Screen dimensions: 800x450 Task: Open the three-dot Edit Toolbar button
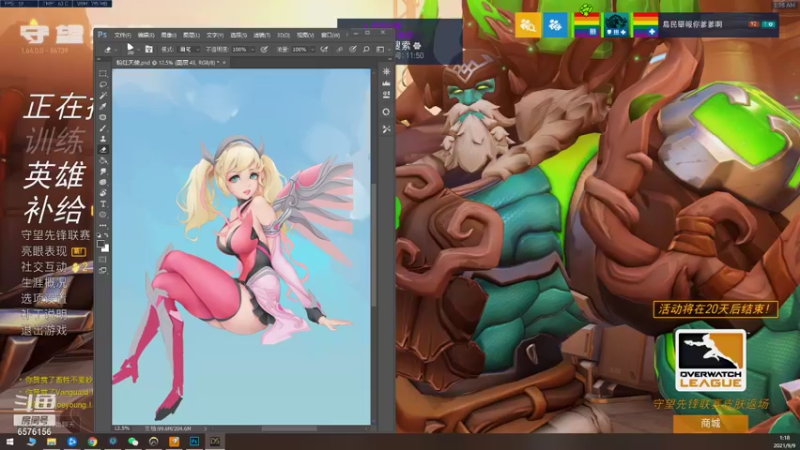tap(103, 226)
